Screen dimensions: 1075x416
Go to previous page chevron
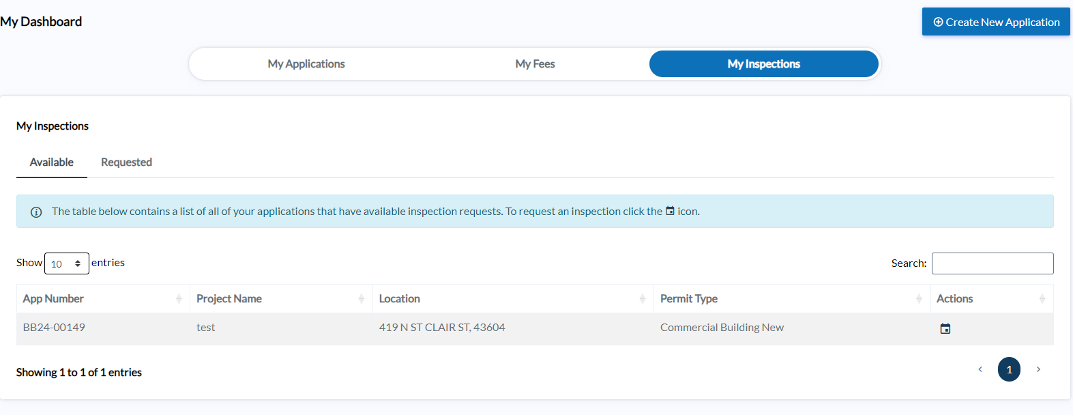(x=980, y=370)
